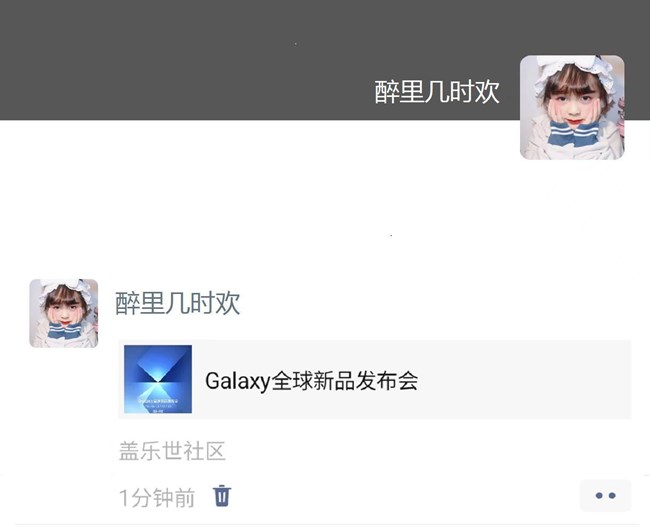Image resolution: width=650 pixels, height=531 pixels.
Task: Click empty gray area inside the link card
Action: click(x=522, y=379)
